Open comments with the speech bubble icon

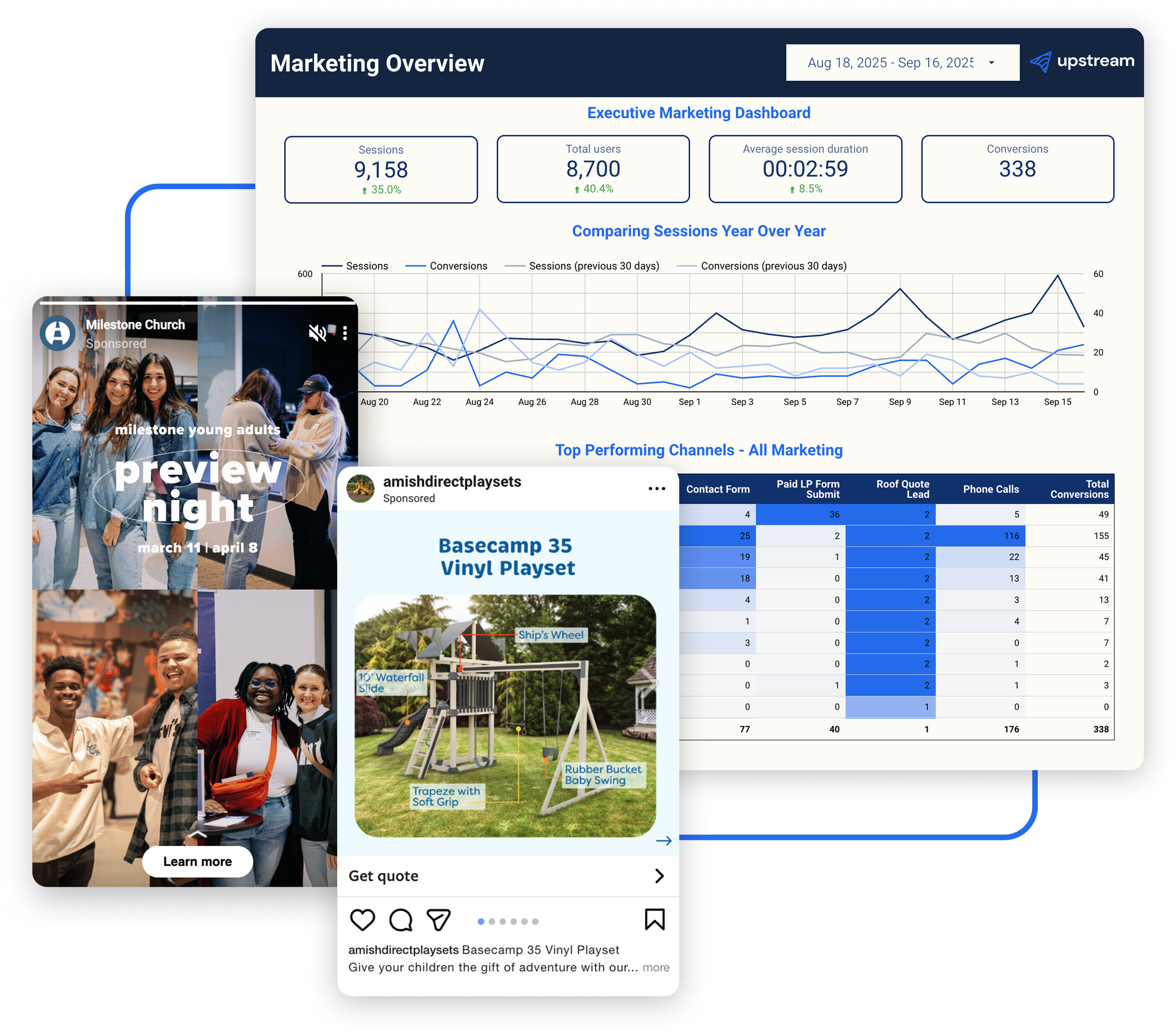[x=401, y=920]
